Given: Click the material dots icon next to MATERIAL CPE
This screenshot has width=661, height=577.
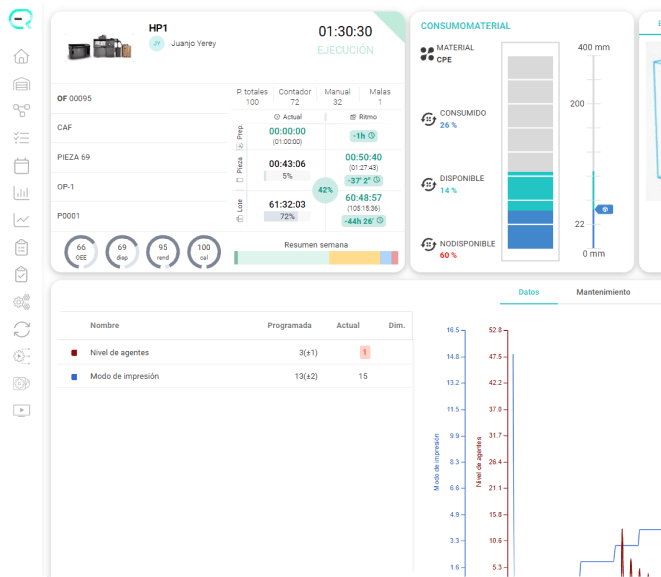Looking at the screenshot, I should click(427, 54).
